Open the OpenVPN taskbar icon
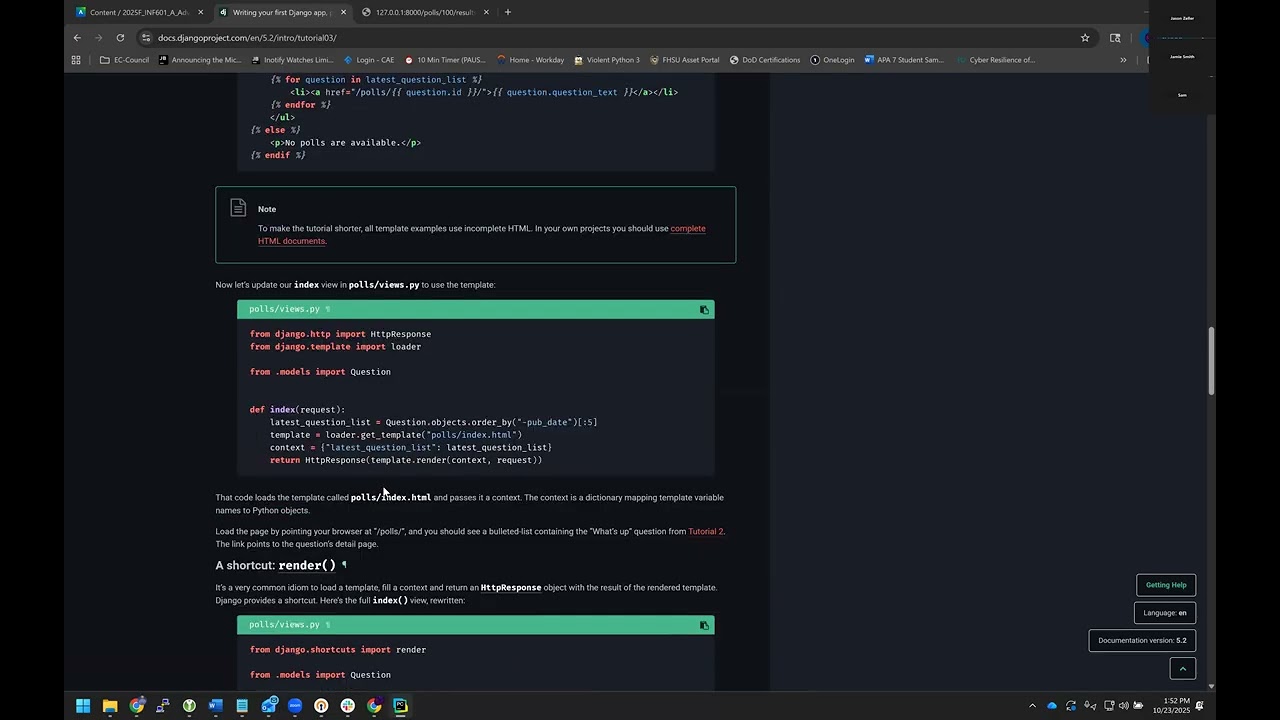1280x720 pixels. [321, 706]
